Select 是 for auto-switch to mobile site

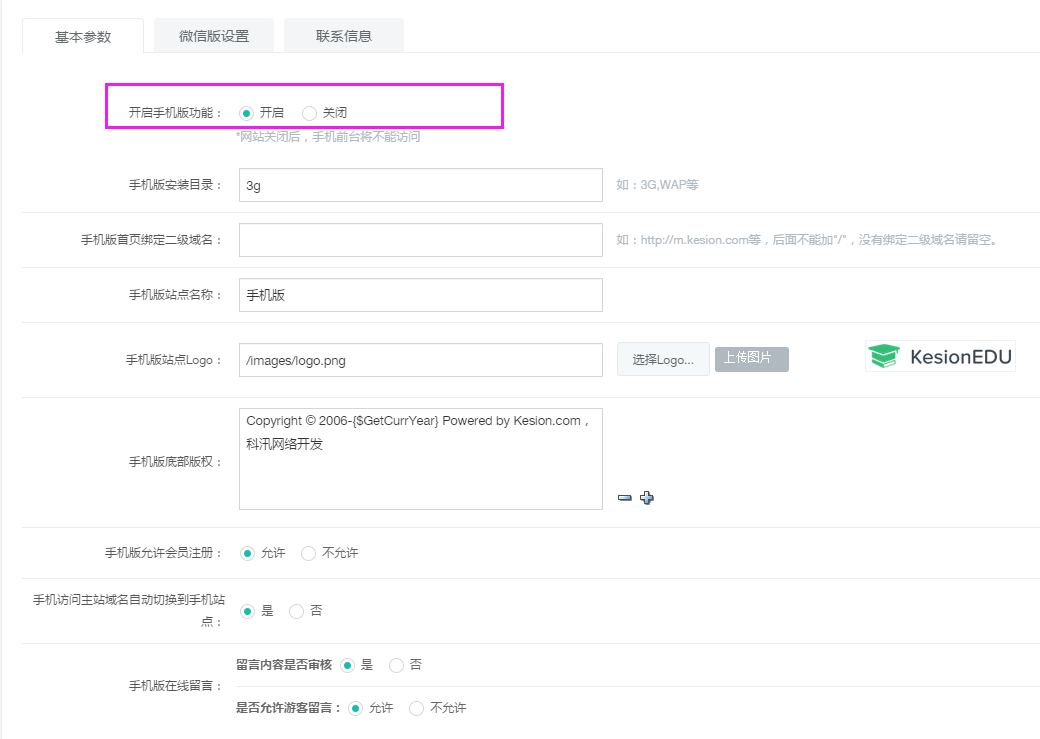(x=247, y=611)
